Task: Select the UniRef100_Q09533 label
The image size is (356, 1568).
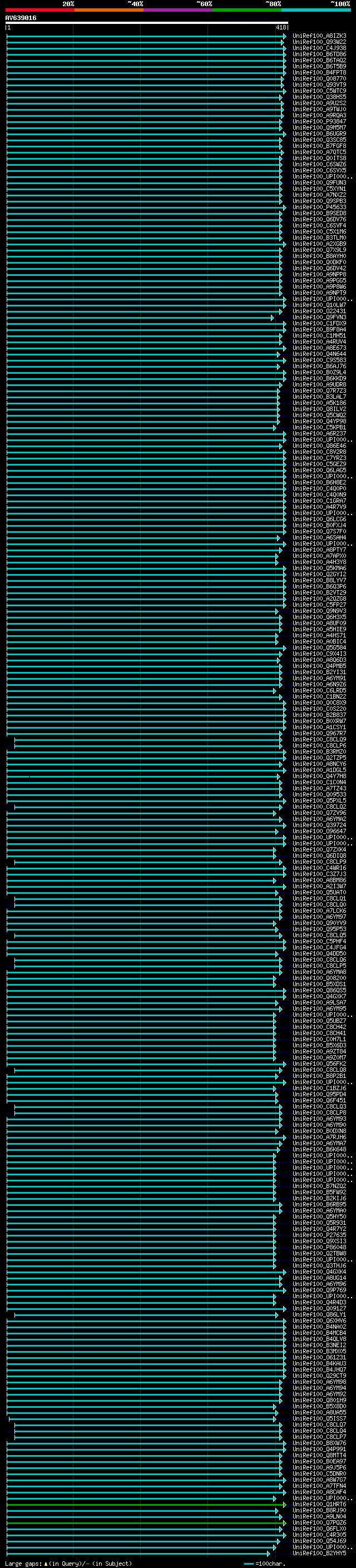Action: (319, 794)
